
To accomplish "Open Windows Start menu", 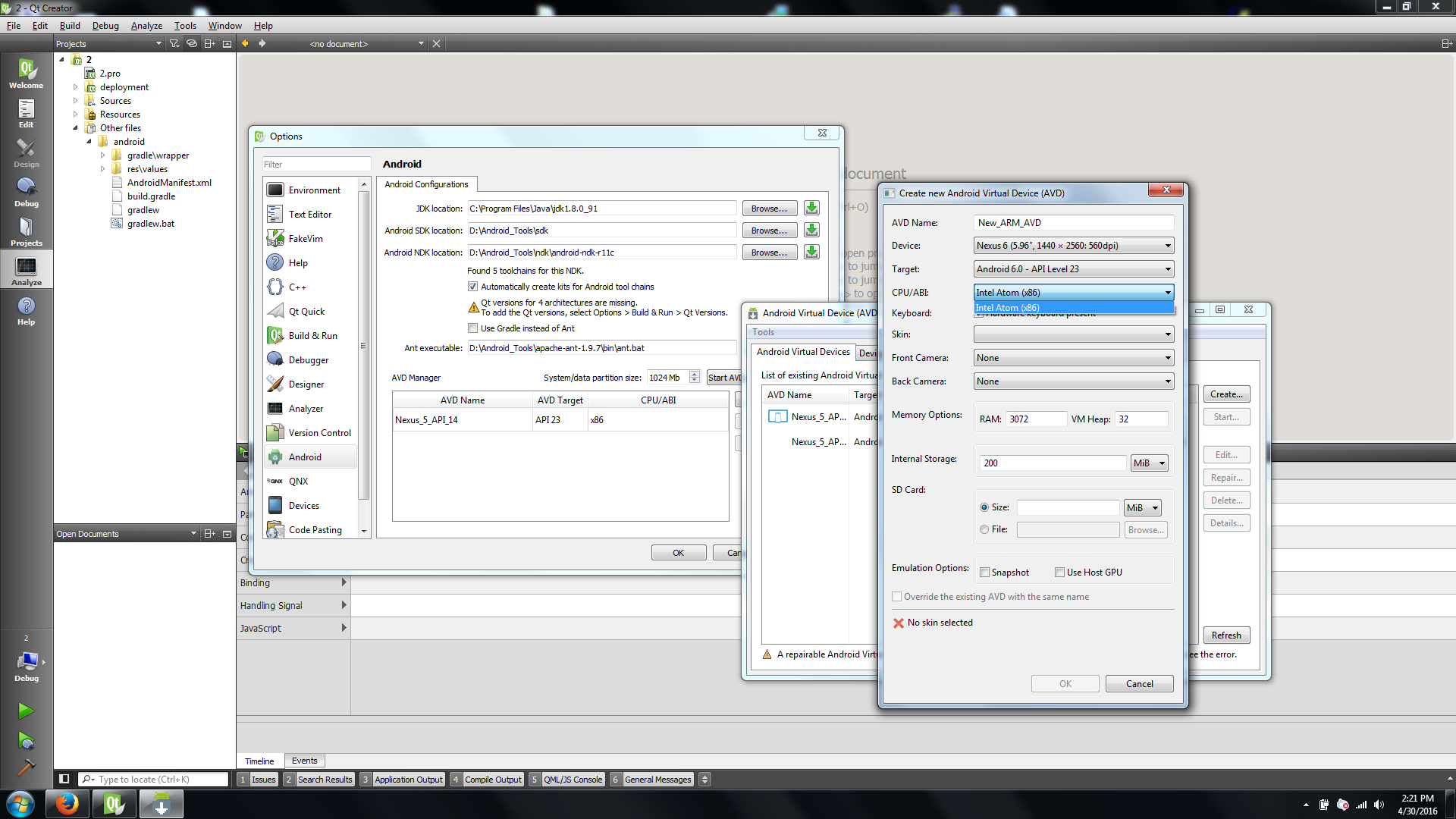I will [x=20, y=803].
